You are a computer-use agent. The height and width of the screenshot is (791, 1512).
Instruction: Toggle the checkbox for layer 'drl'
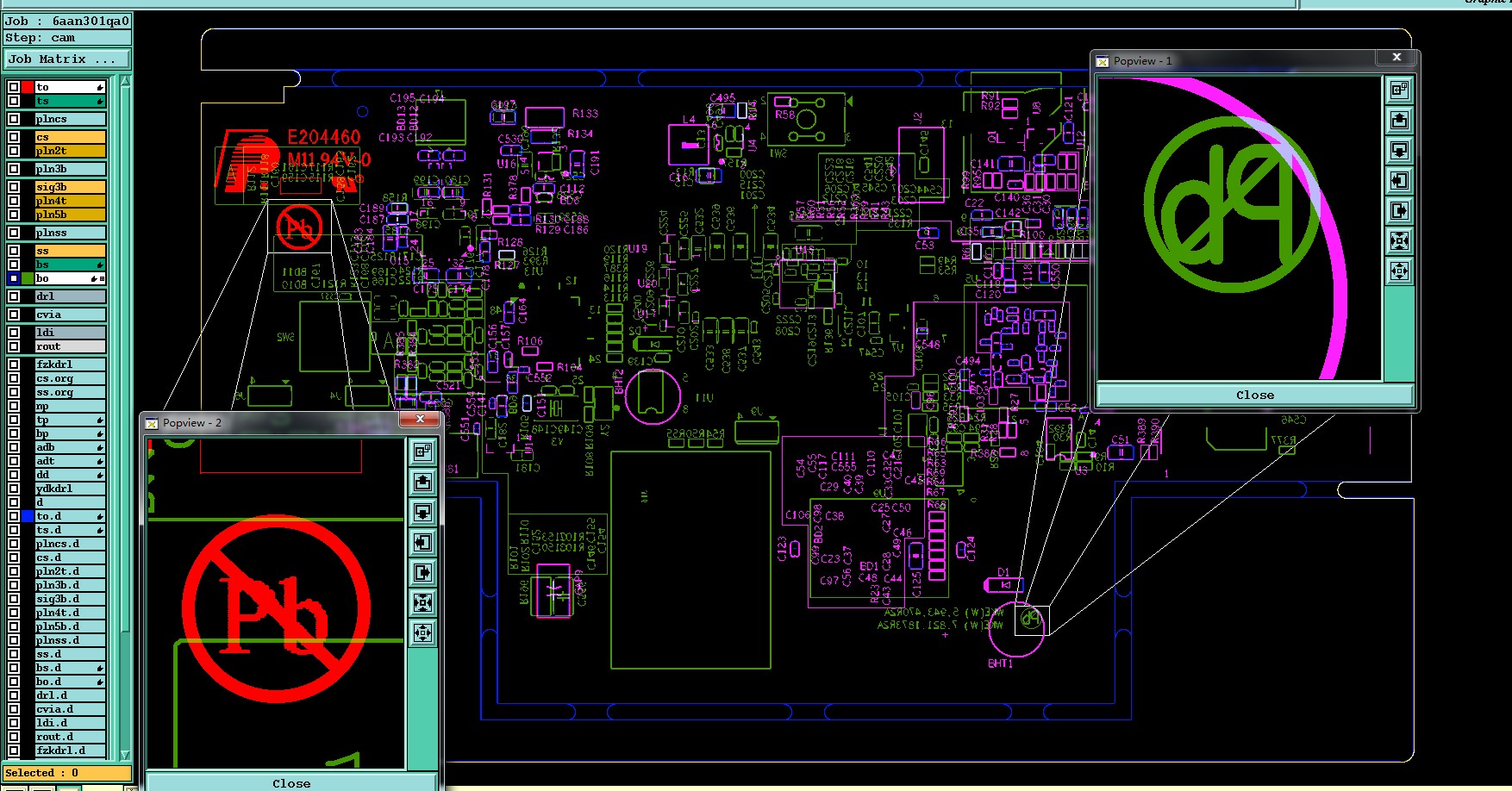14,296
